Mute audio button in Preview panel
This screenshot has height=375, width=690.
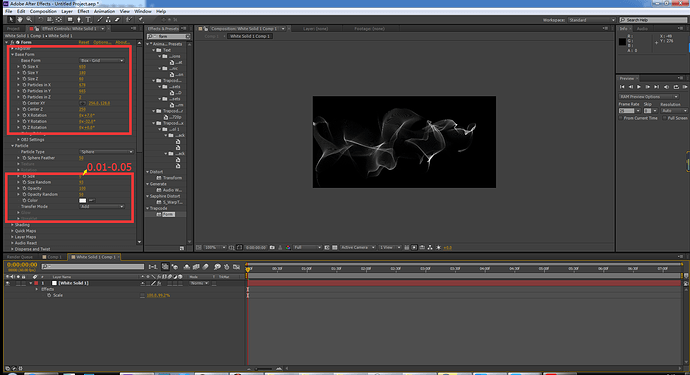[666, 87]
